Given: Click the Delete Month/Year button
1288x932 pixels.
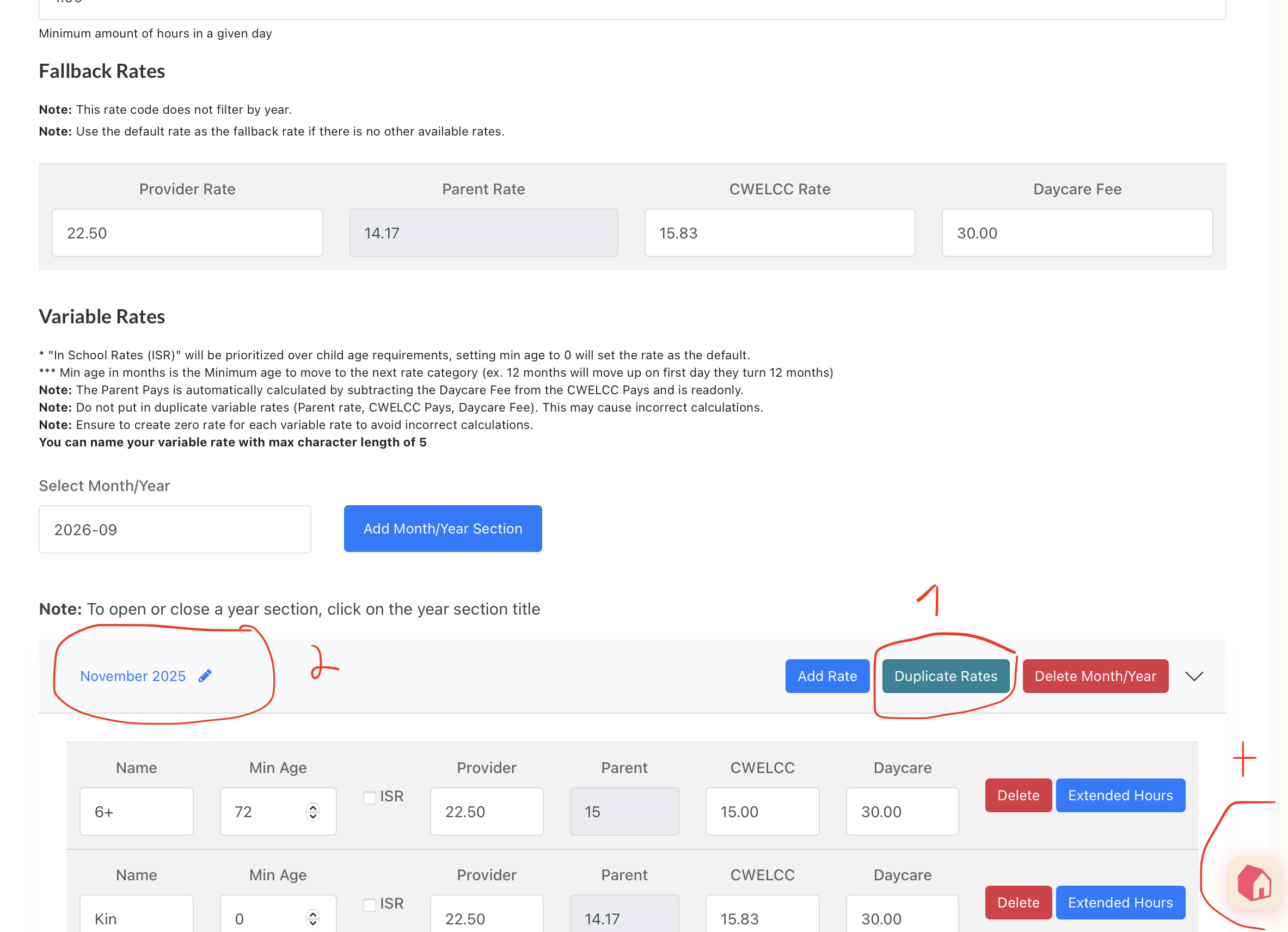Looking at the screenshot, I should [x=1095, y=676].
